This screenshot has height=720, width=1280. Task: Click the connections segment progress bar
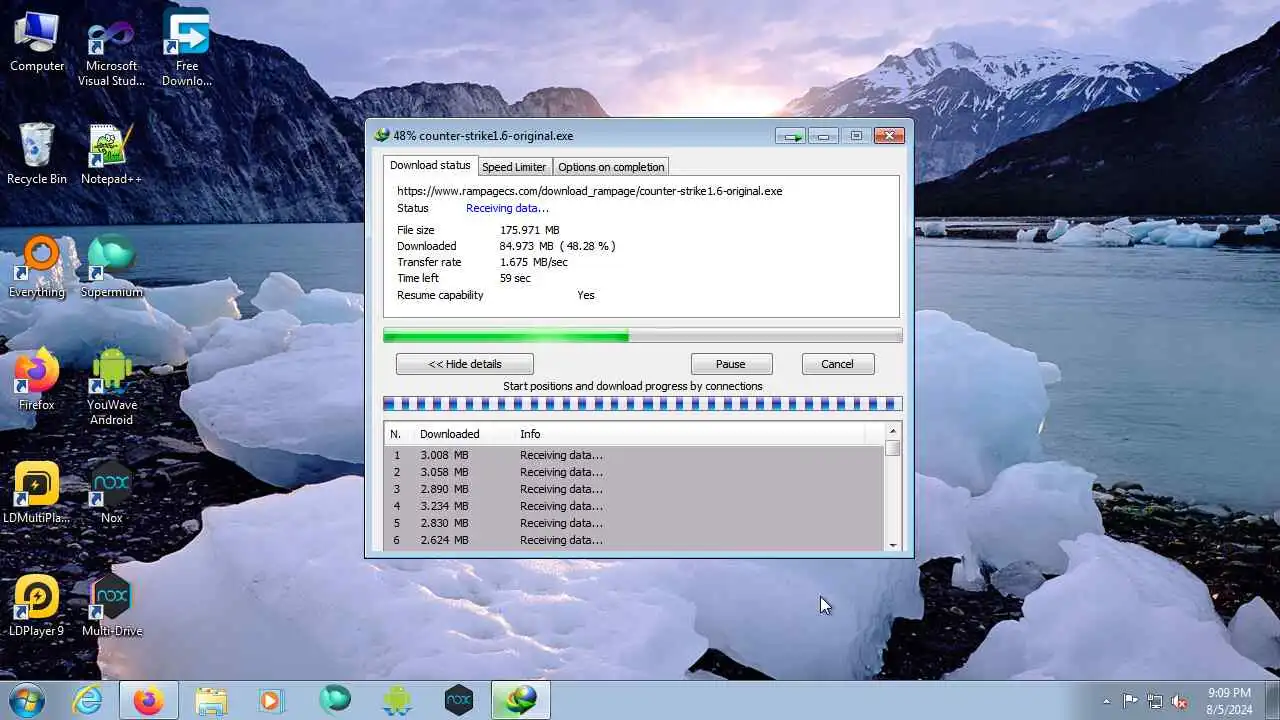(643, 404)
